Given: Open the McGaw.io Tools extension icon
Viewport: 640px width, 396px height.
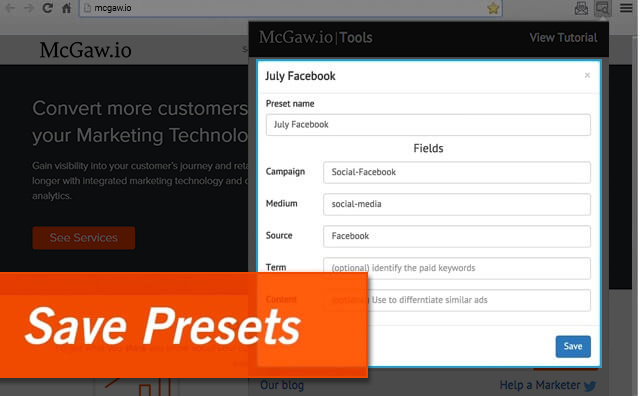Looking at the screenshot, I should pos(602,8).
